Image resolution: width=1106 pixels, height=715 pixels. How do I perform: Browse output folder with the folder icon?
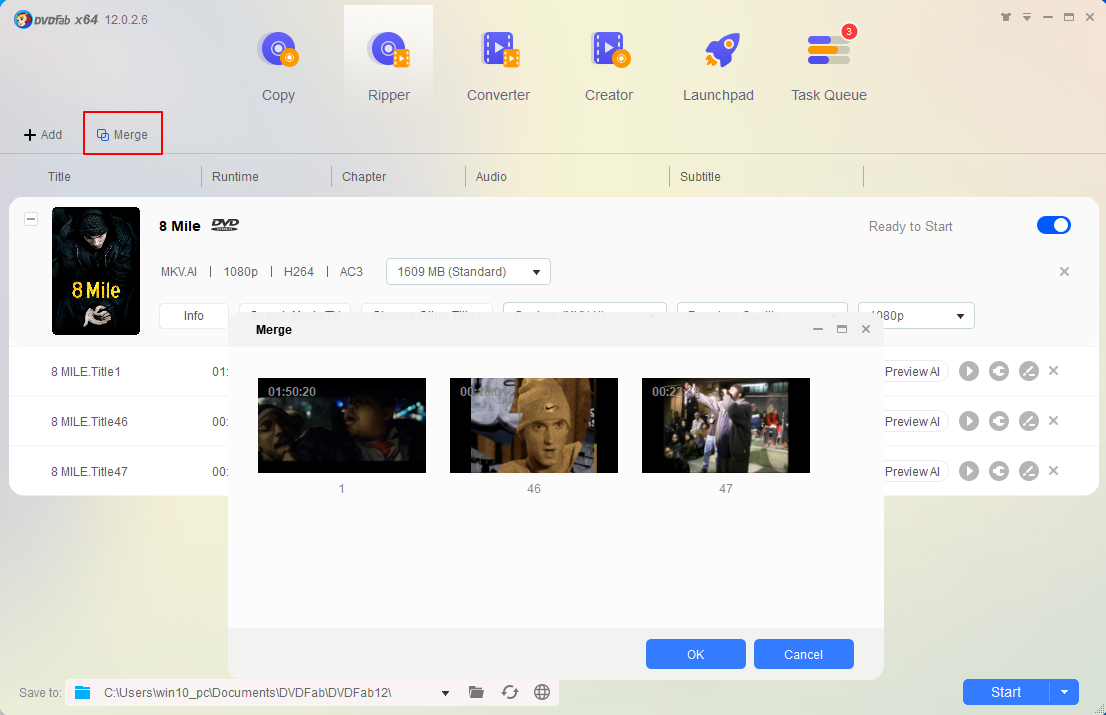tap(476, 692)
